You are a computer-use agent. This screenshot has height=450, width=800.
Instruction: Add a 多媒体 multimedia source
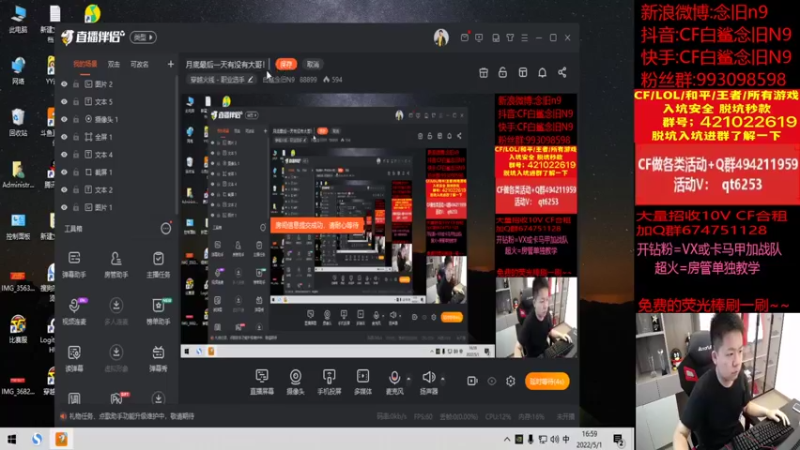point(363,382)
